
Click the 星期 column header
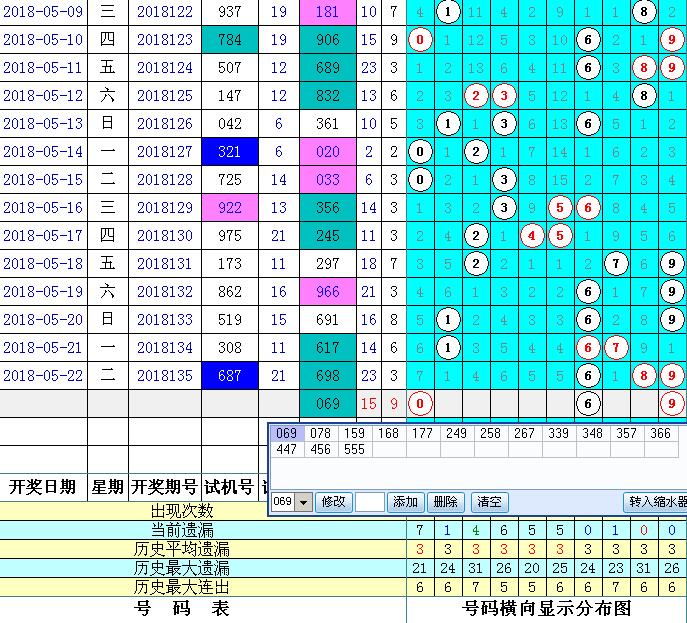pos(108,487)
